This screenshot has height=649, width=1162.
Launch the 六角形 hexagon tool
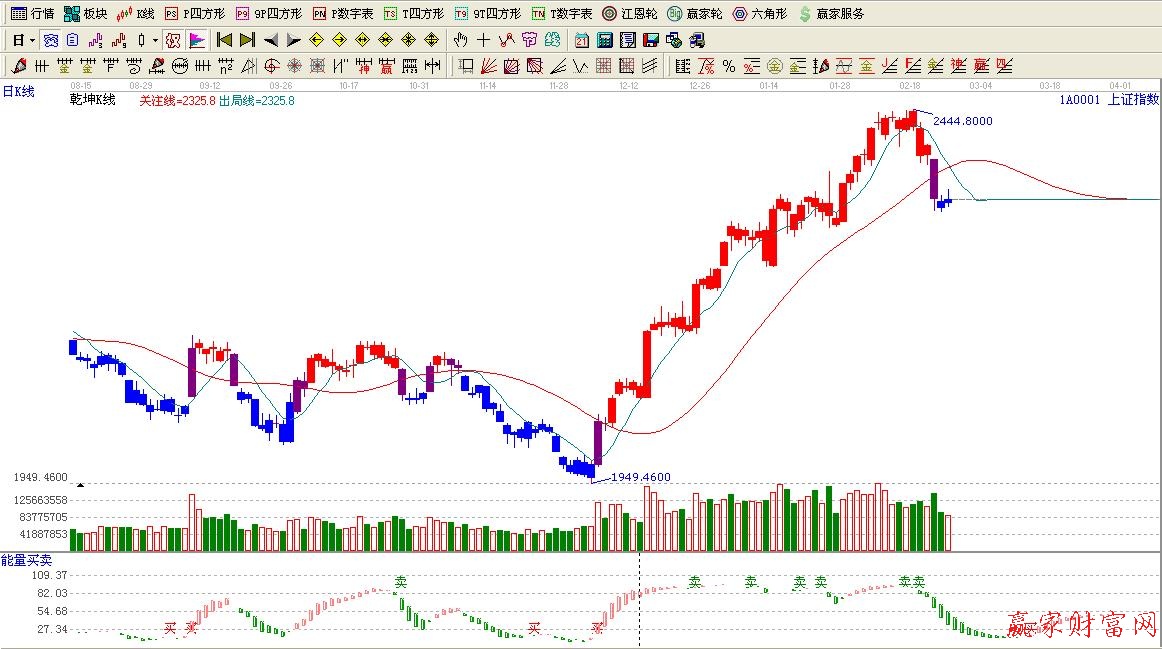point(759,14)
